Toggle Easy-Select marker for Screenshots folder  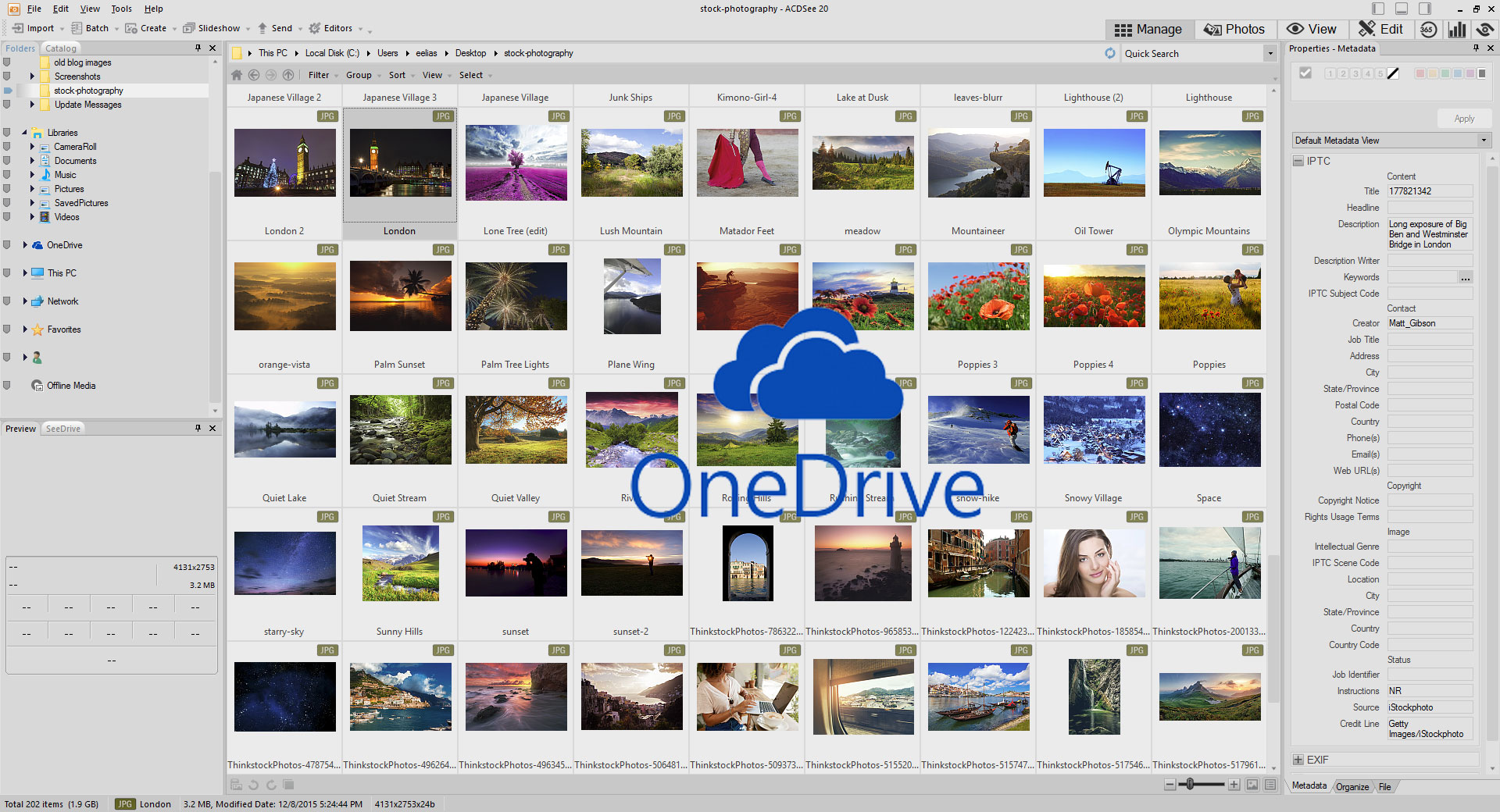point(7,77)
